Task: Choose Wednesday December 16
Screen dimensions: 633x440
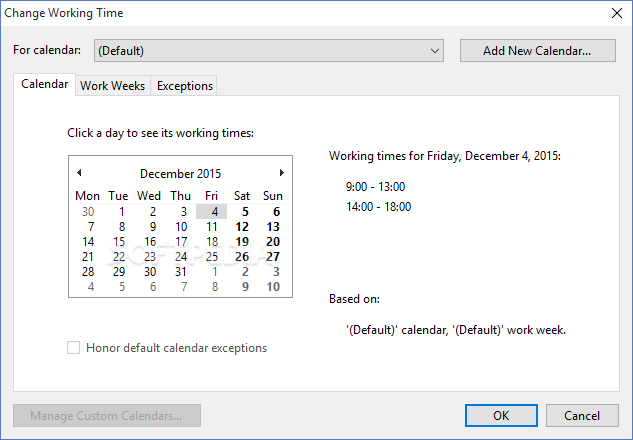Action: coord(149,241)
